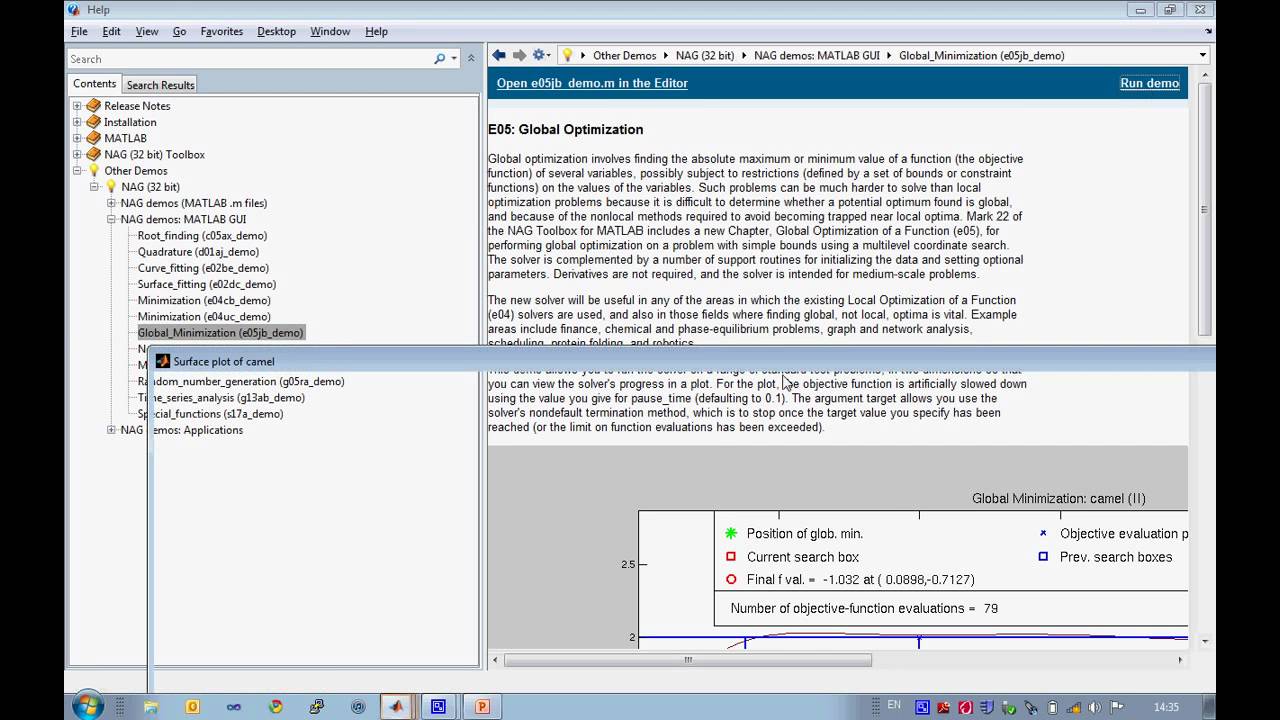This screenshot has width=1280, height=720.
Task: Click the Action Center flag tray icon
Action: pyautogui.click(x=1118, y=707)
